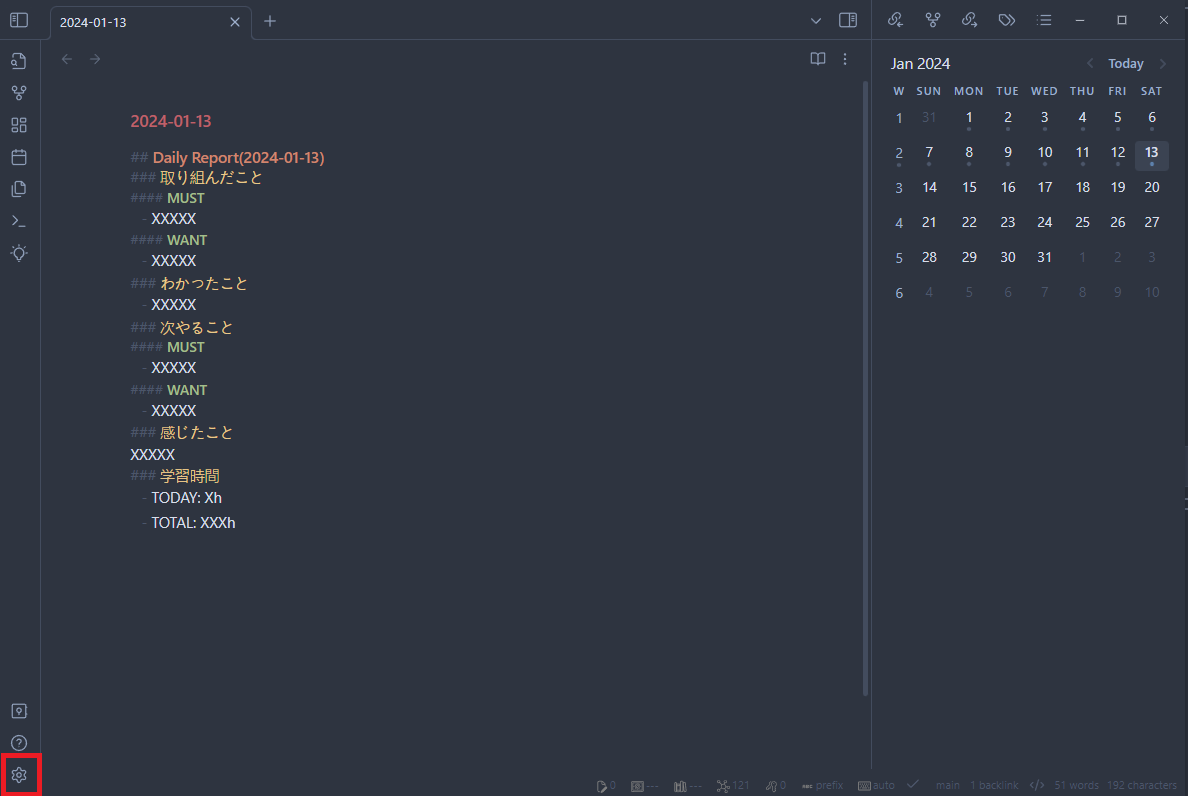Insert template via ribbon files icon
Screen dimensions: 1188x796
coord(19,189)
